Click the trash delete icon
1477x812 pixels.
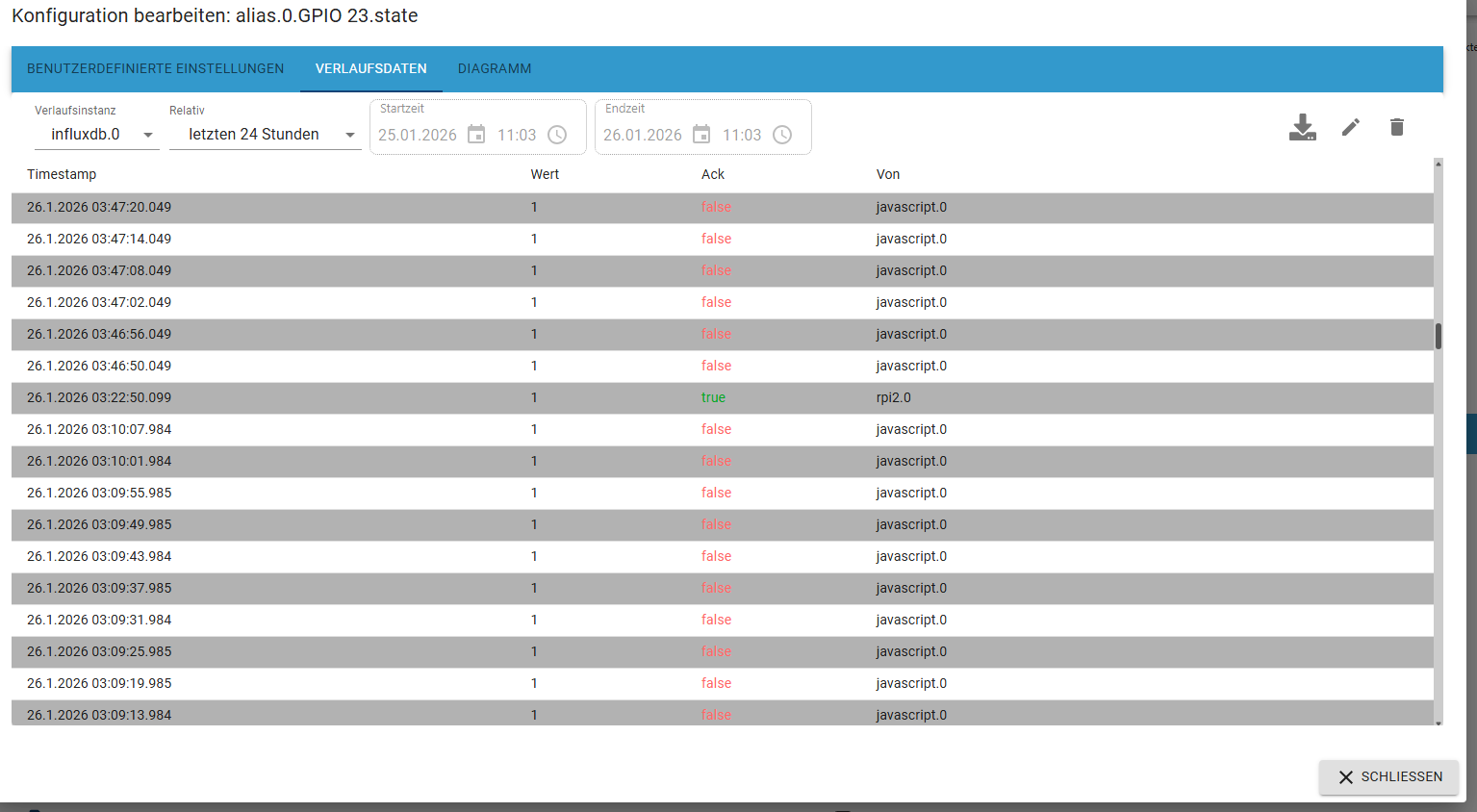coord(1397,127)
